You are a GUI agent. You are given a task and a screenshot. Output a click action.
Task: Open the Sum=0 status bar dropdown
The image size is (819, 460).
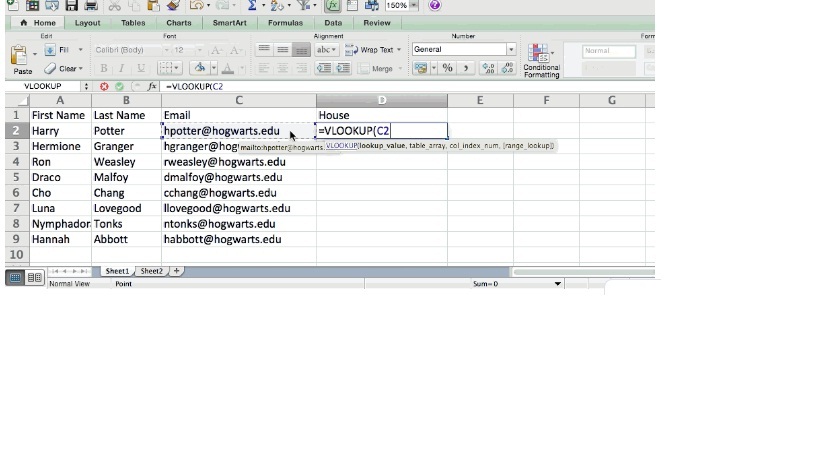[557, 284]
